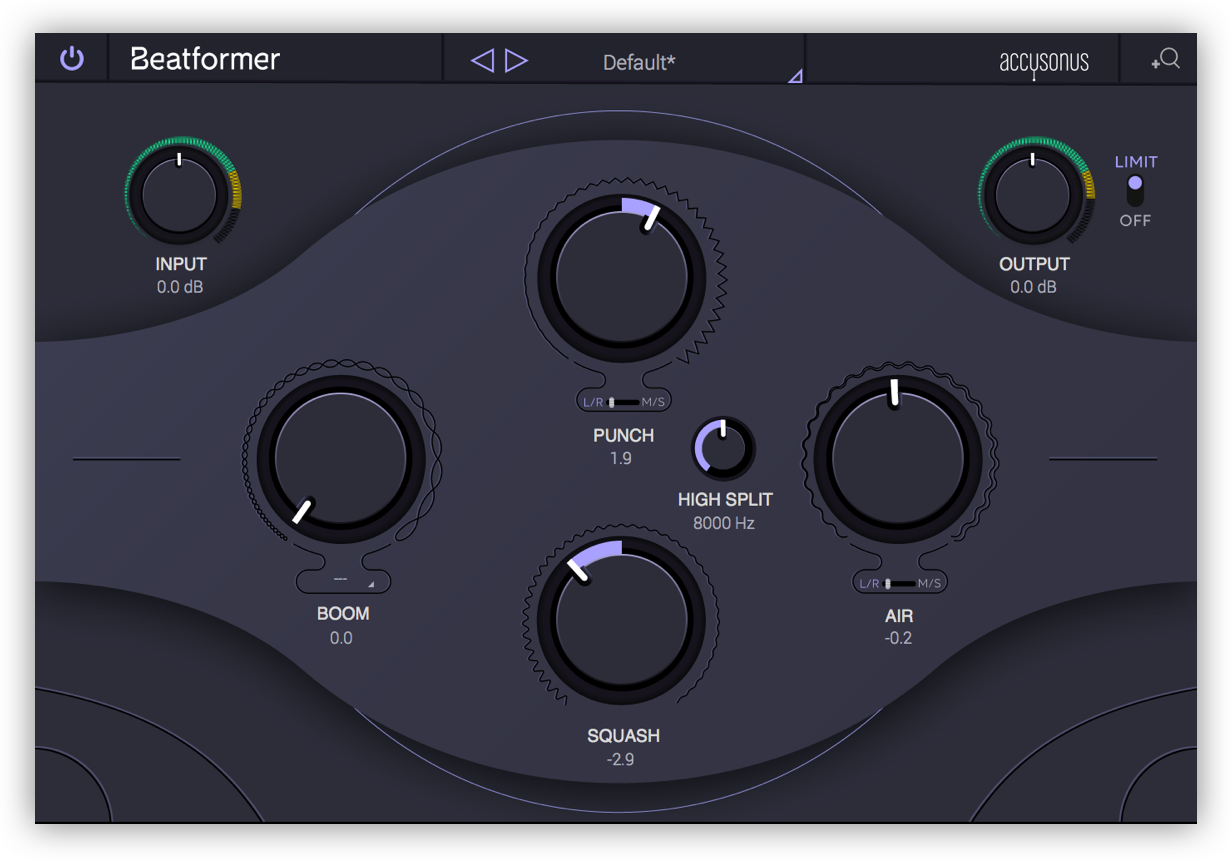This screenshot has width=1232, height=861.
Task: Select the Boom value 0.0
Action: (x=341, y=638)
